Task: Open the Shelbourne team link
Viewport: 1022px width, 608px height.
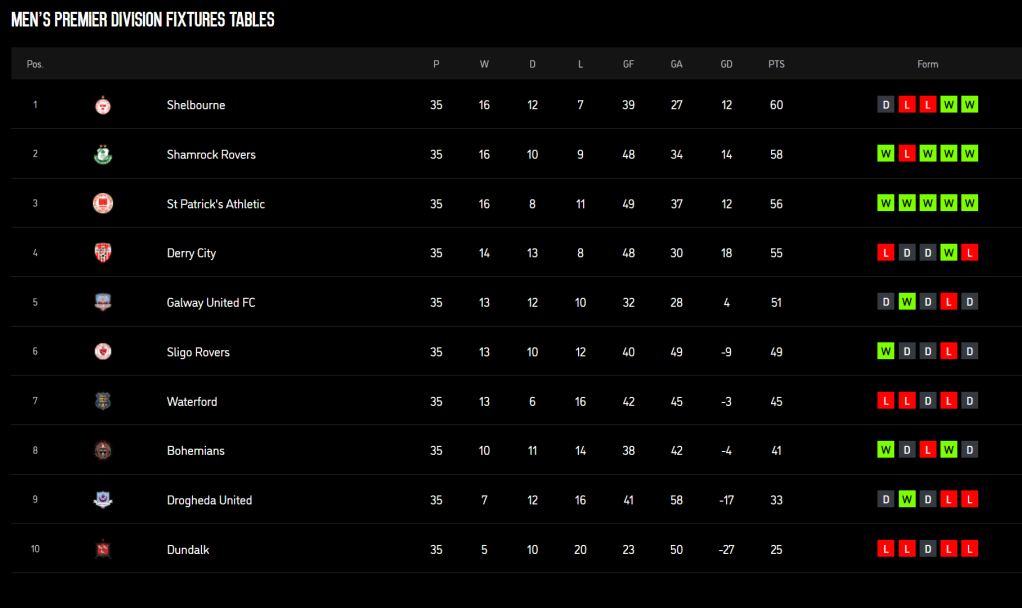Action: point(196,105)
